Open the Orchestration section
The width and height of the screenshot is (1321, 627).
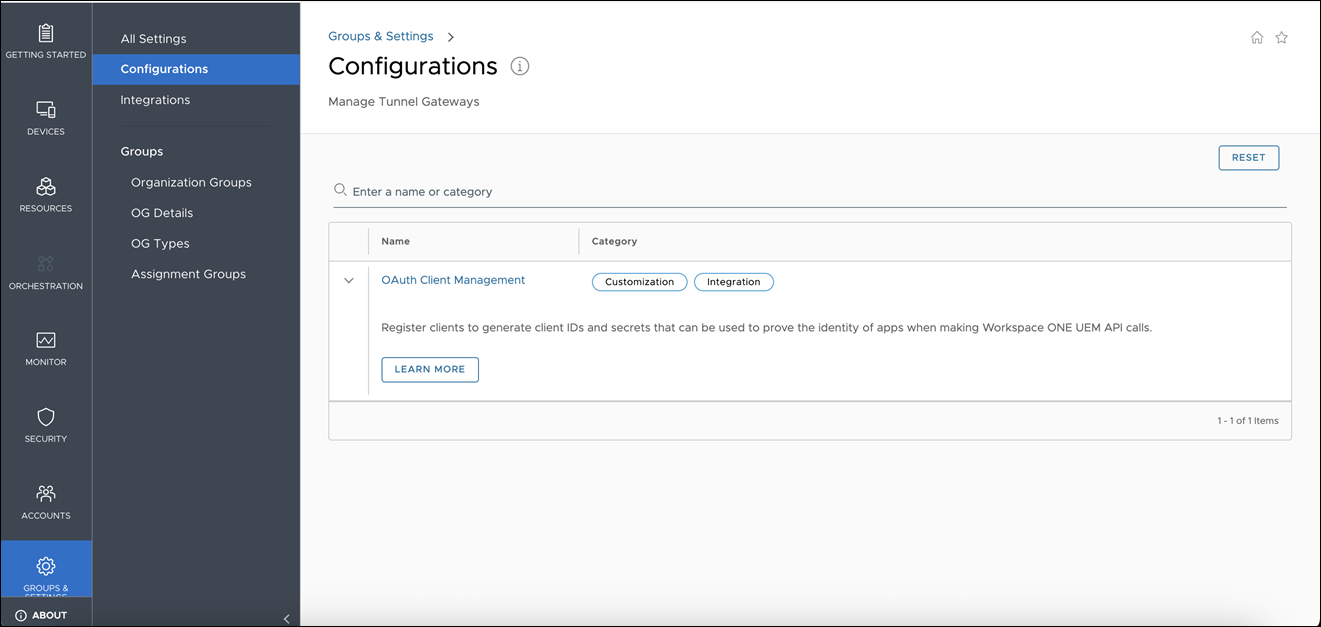(x=45, y=268)
